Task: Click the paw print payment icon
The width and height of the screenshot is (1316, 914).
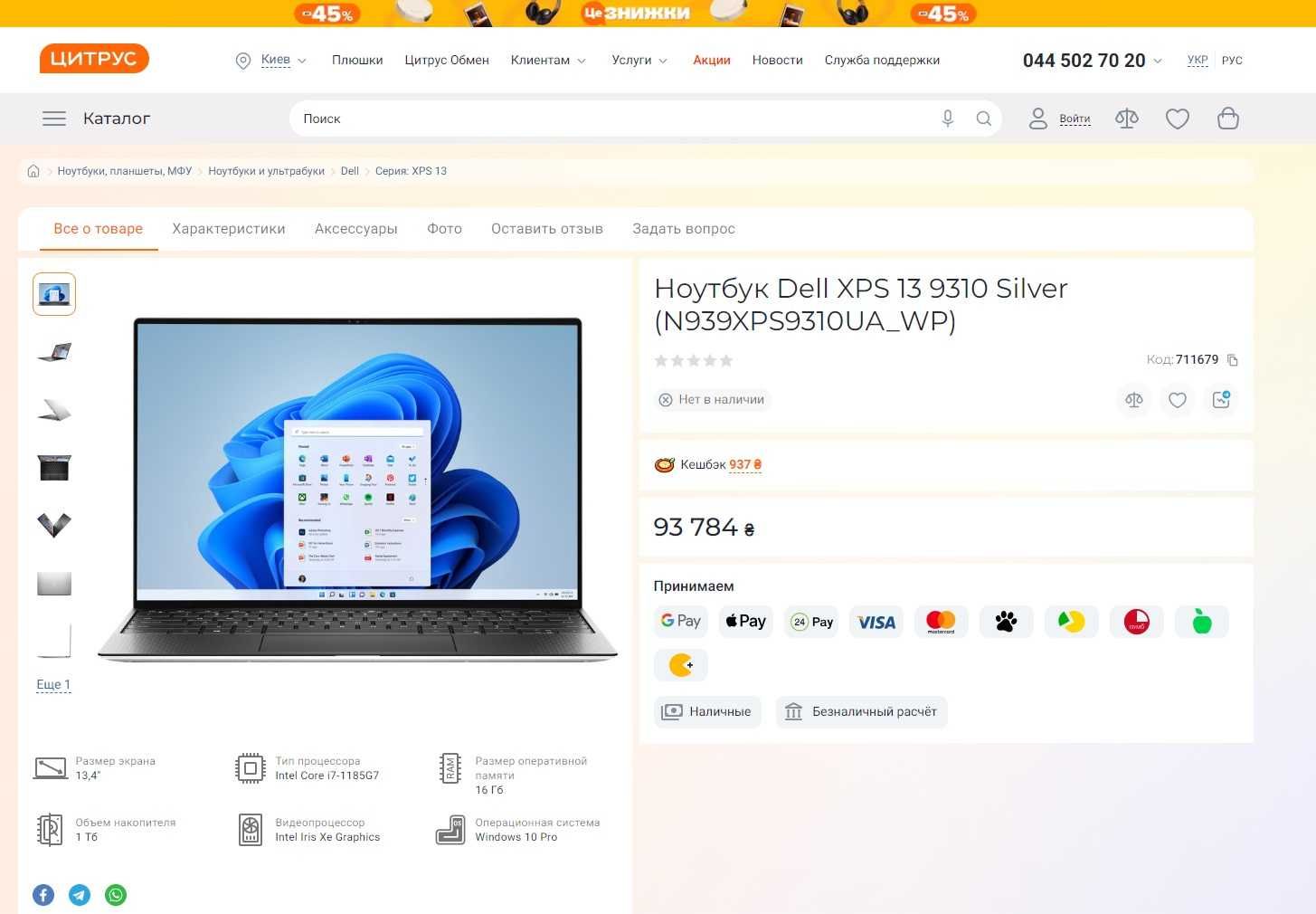Action: (x=1007, y=622)
